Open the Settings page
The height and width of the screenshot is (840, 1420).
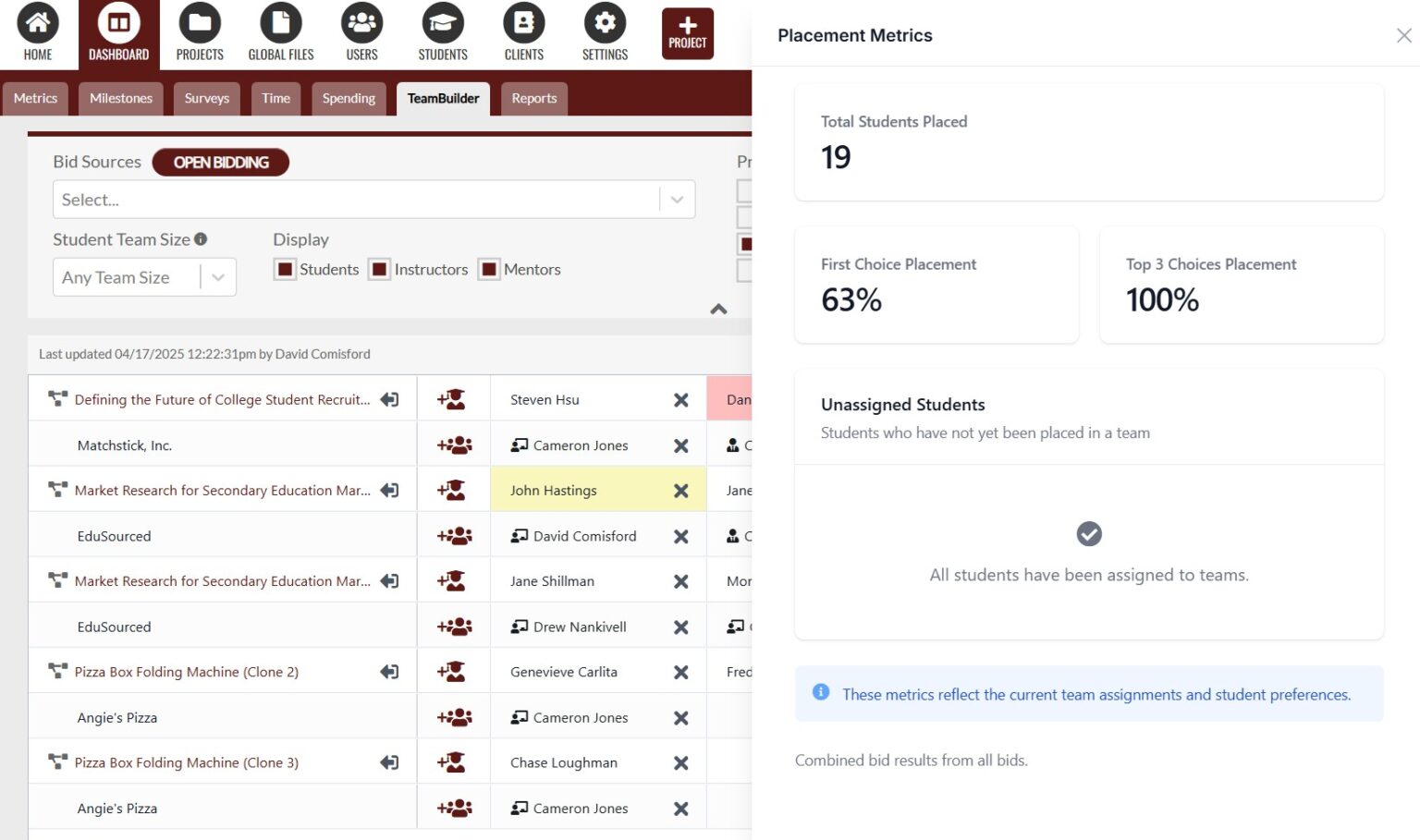tap(604, 32)
